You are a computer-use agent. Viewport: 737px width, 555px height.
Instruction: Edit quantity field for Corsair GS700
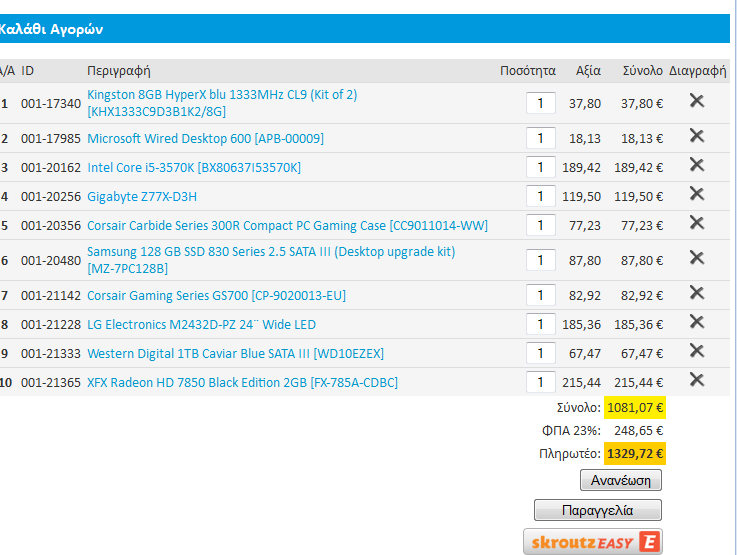pos(541,295)
